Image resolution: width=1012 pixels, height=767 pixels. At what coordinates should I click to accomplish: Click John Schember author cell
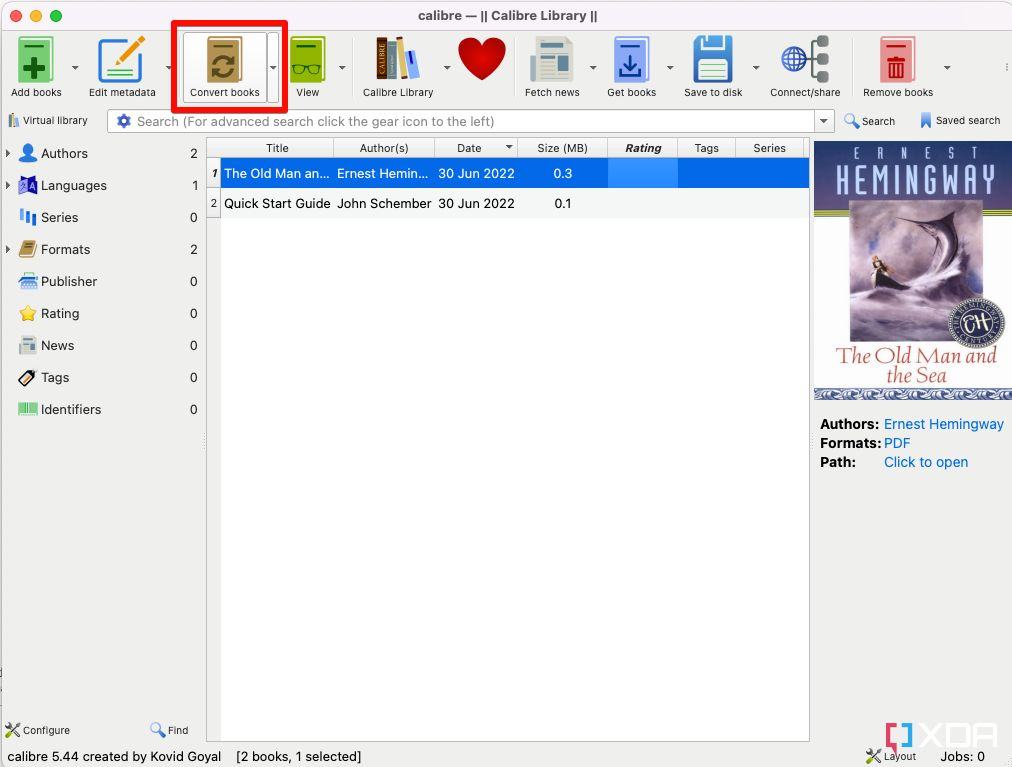(x=384, y=203)
